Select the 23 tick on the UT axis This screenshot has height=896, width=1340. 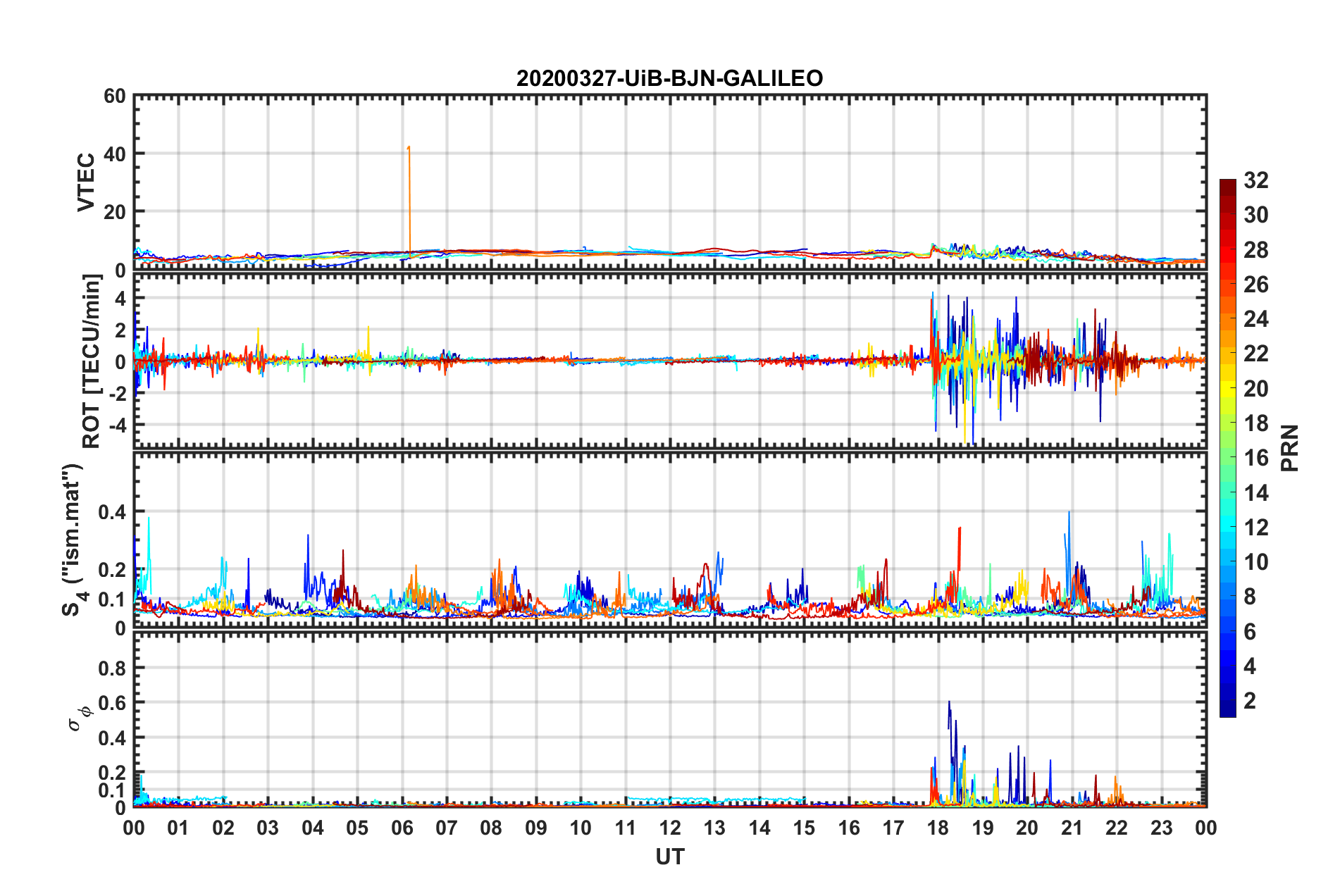click(x=1162, y=828)
